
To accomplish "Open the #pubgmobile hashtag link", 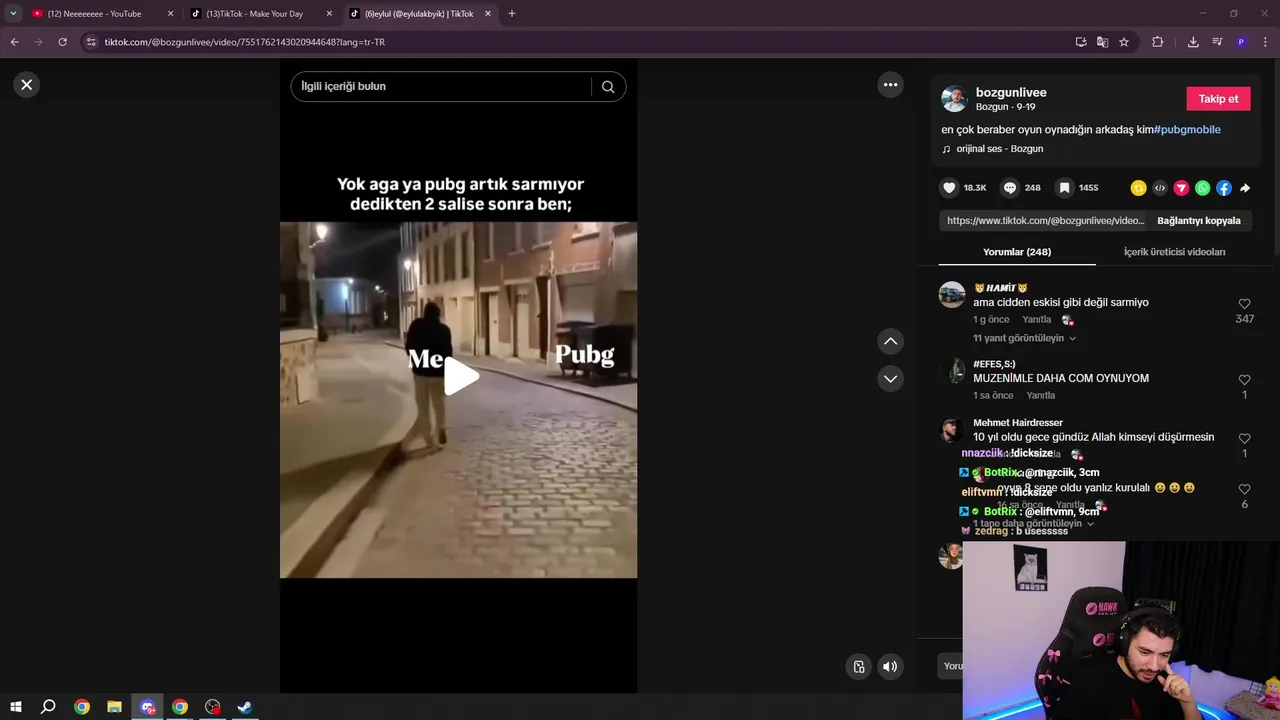I will pos(1187,130).
